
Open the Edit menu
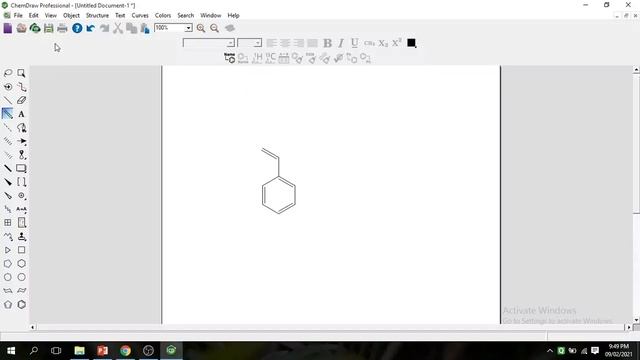(x=33, y=16)
